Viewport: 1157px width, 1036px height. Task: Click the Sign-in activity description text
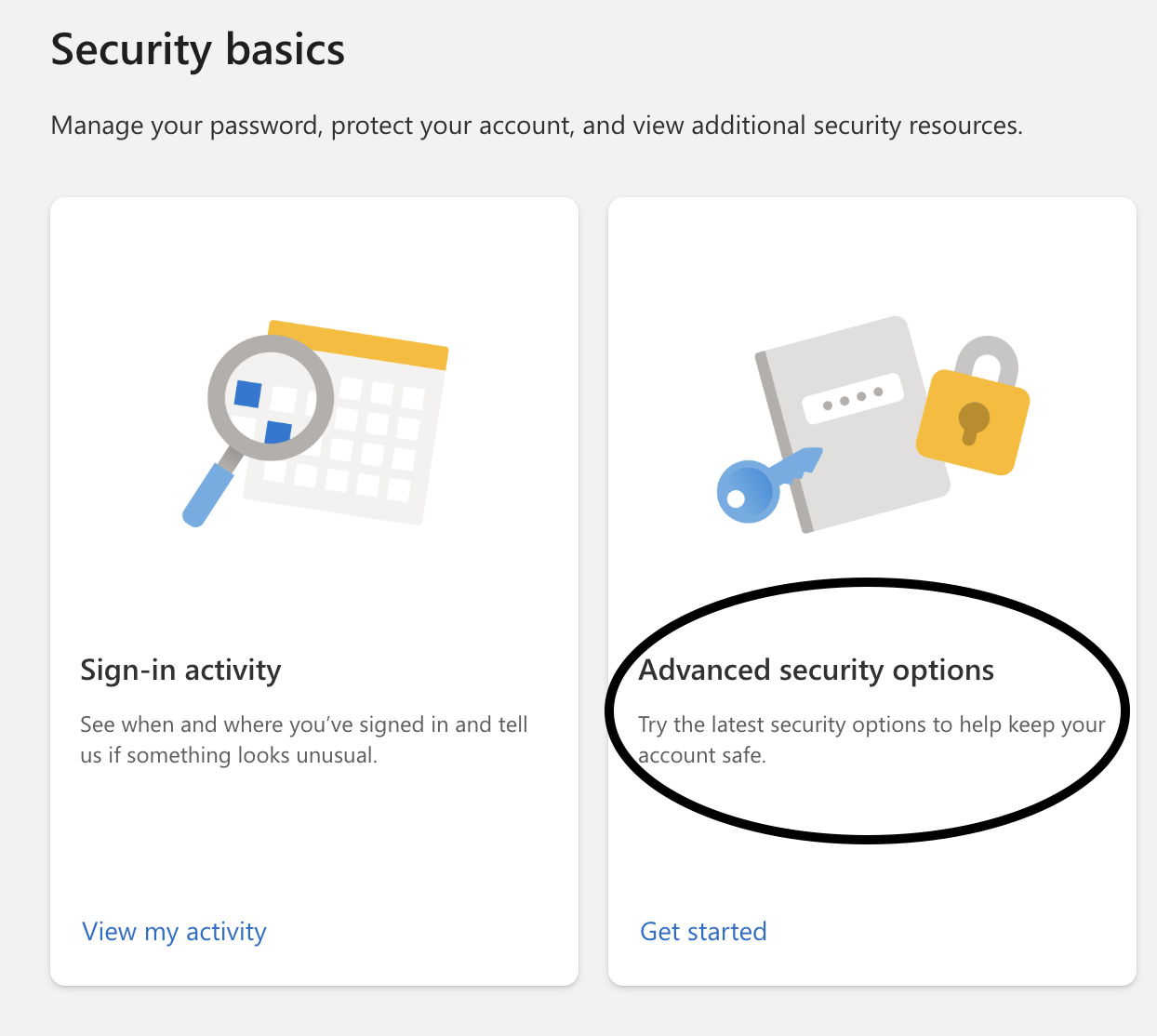tap(304, 739)
